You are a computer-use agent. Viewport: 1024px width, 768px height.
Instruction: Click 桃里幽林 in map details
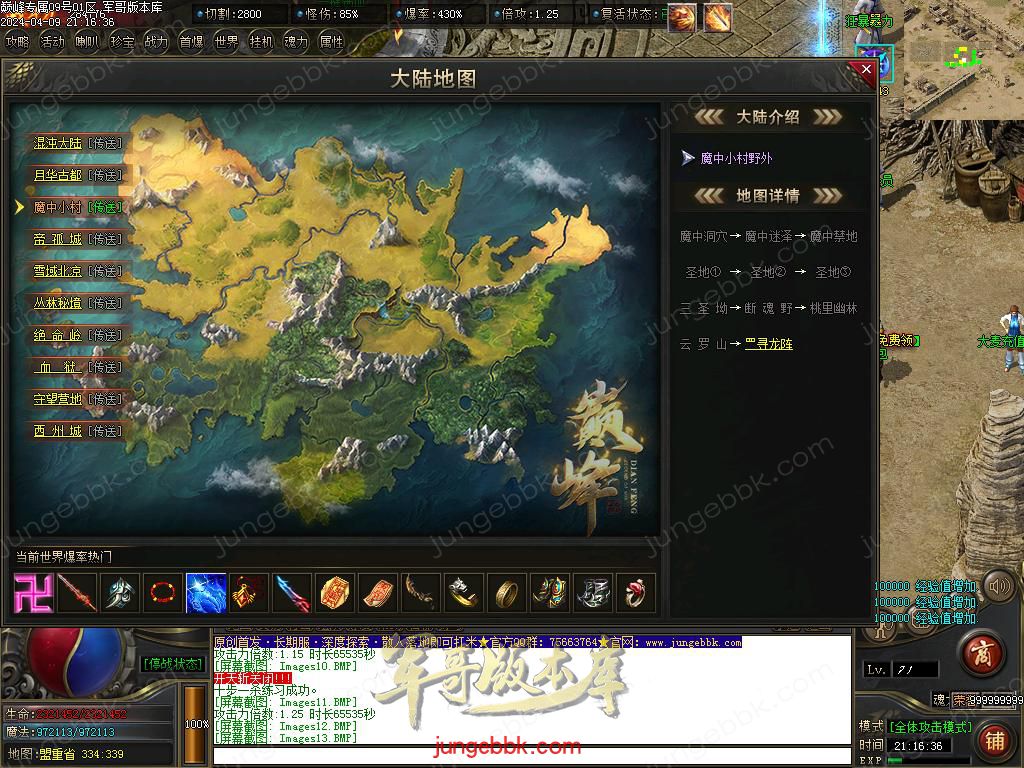coord(833,308)
